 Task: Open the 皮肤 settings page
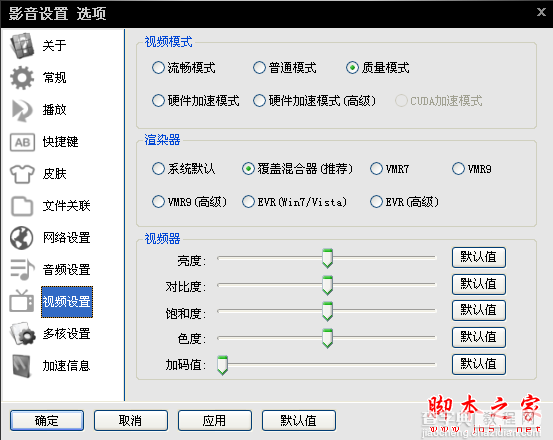click(x=54, y=174)
